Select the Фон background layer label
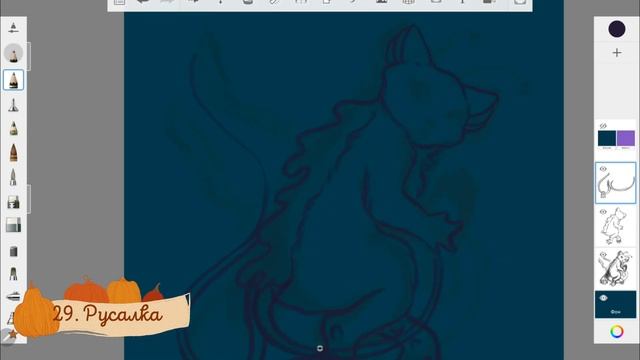The width and height of the screenshot is (640, 360). click(616, 312)
